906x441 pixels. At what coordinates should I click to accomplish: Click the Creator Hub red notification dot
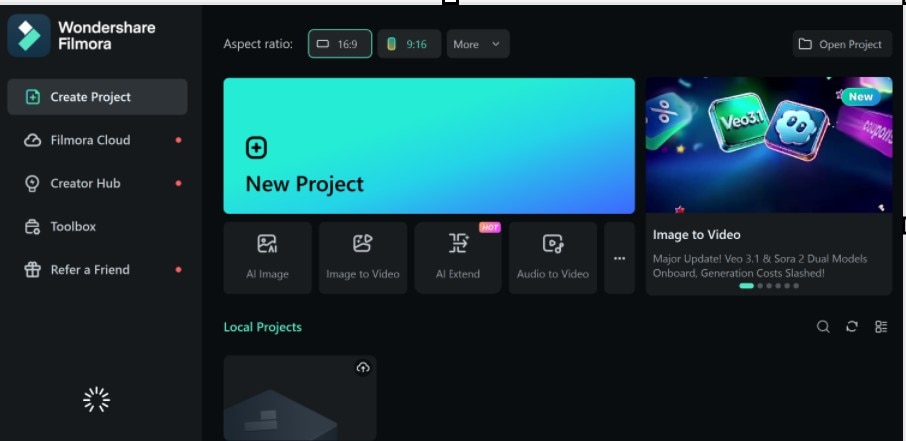pos(178,183)
